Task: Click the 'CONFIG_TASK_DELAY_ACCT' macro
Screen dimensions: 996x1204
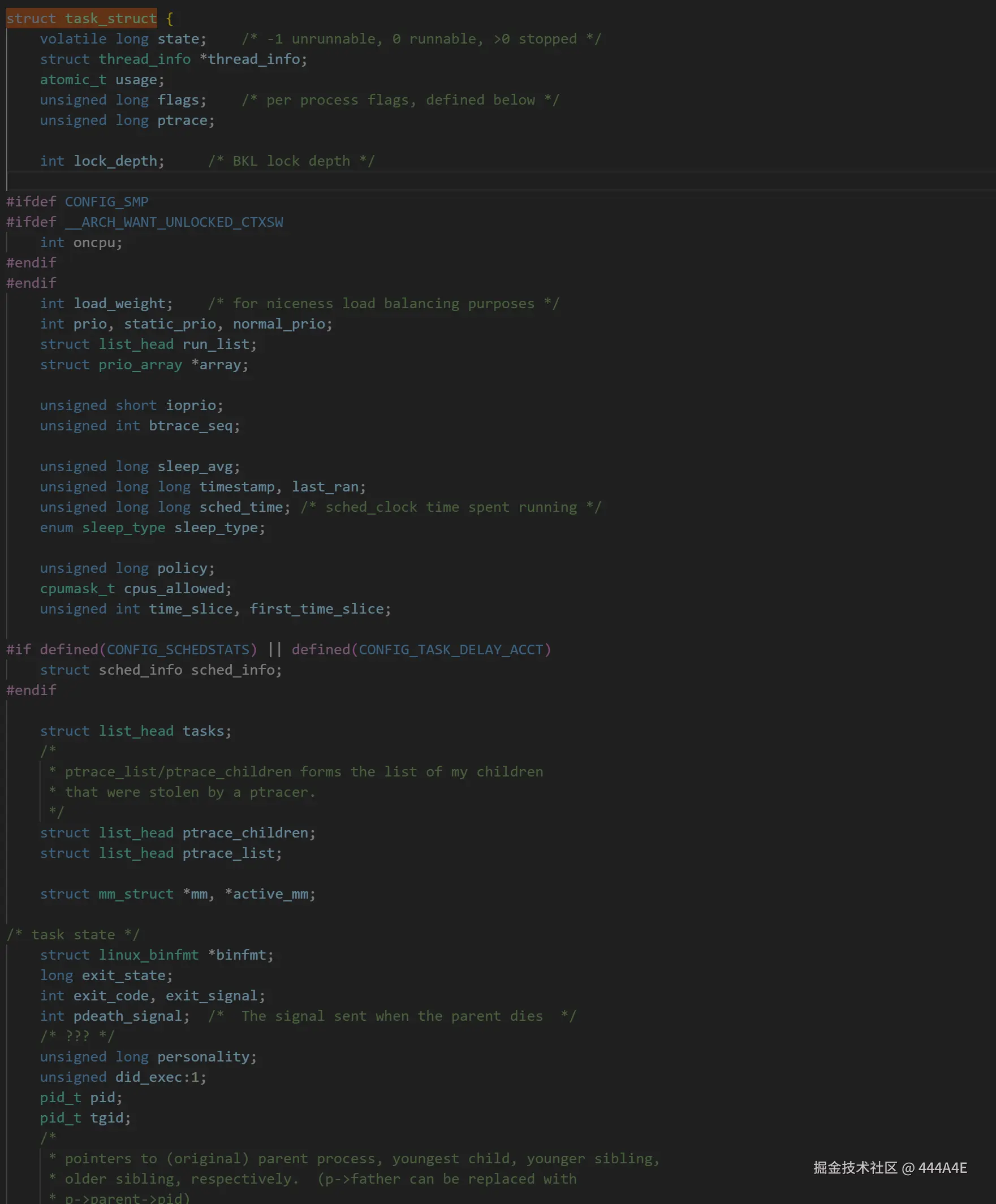Action: tap(451, 650)
